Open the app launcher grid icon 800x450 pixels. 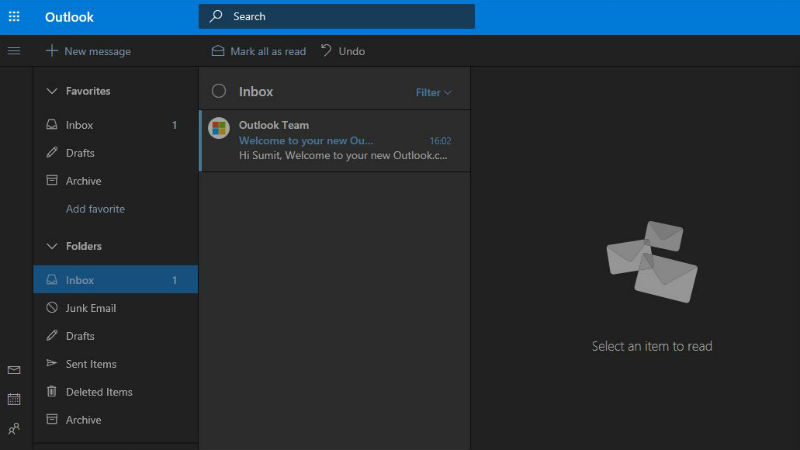[14, 17]
